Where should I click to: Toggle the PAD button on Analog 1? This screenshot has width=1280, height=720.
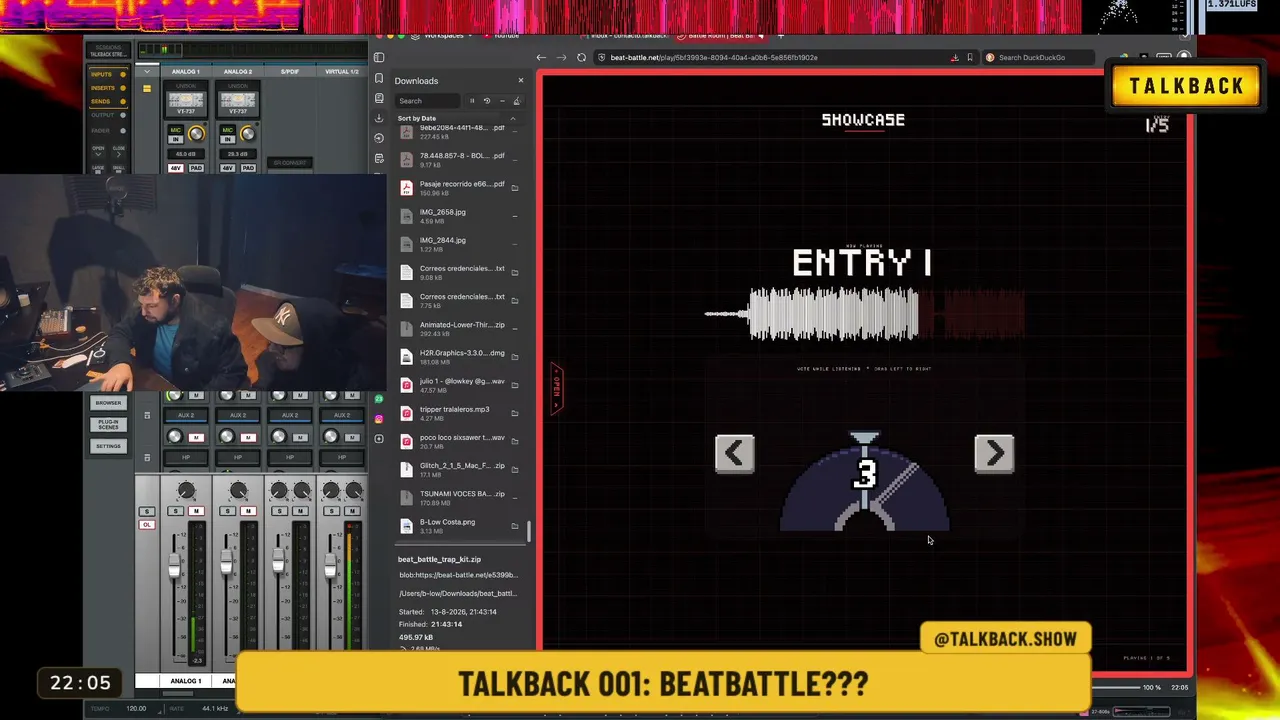196,167
